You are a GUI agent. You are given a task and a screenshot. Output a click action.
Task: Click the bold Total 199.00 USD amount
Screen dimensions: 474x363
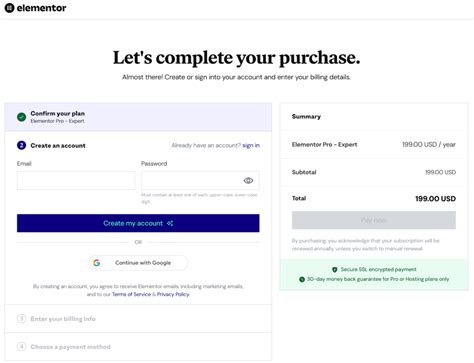coord(435,199)
